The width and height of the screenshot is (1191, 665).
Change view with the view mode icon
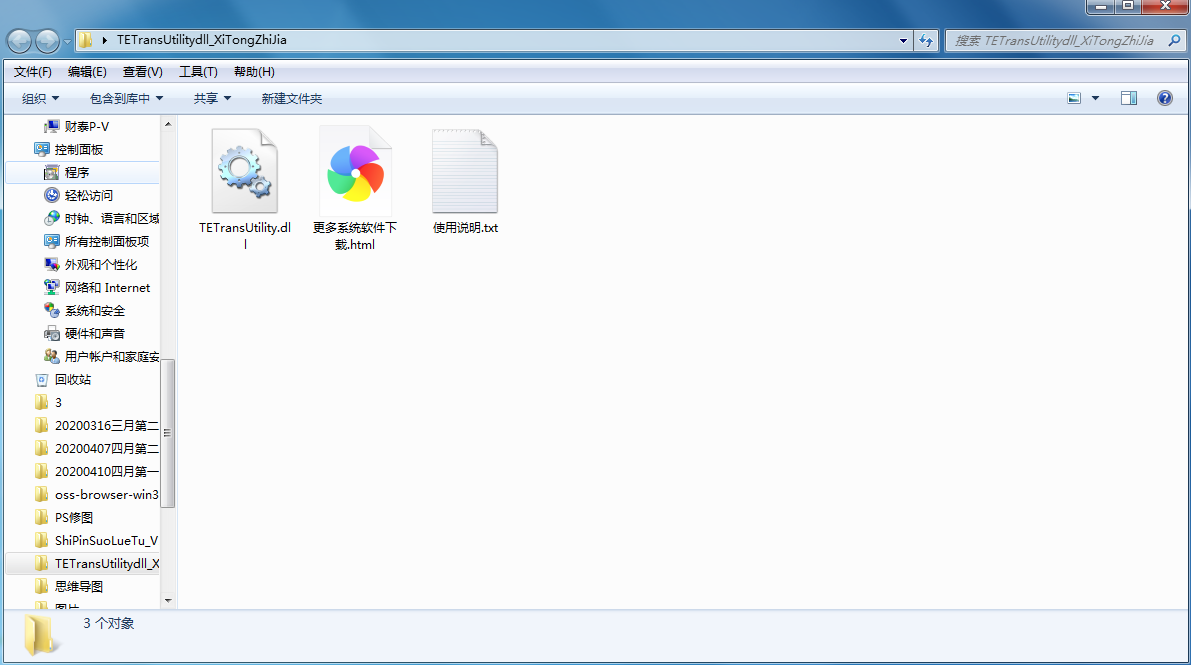click(1074, 98)
